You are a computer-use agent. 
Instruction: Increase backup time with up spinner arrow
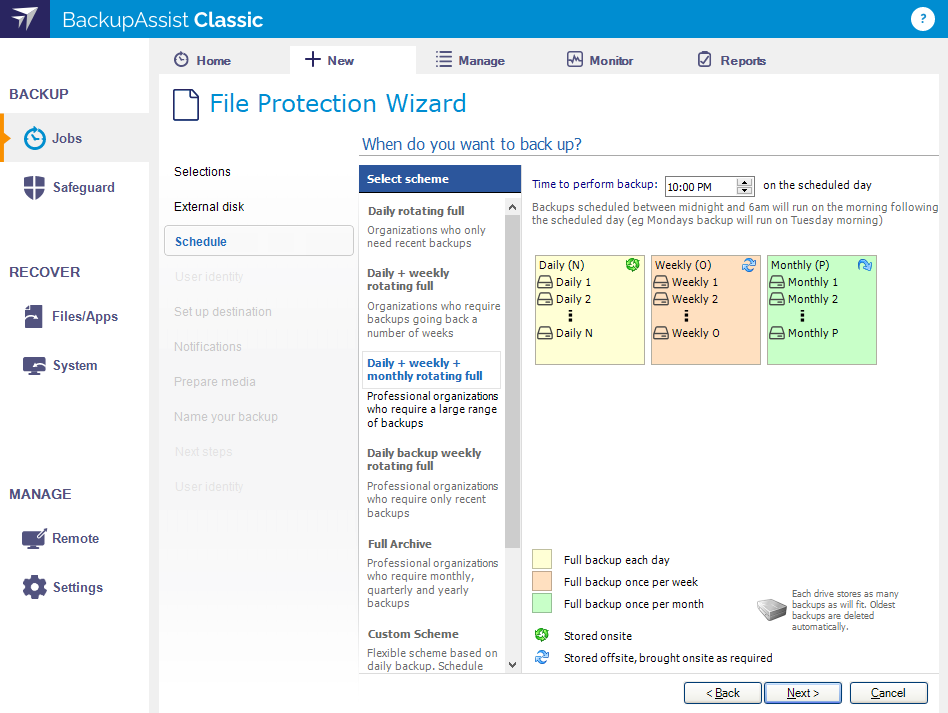[x=745, y=182]
